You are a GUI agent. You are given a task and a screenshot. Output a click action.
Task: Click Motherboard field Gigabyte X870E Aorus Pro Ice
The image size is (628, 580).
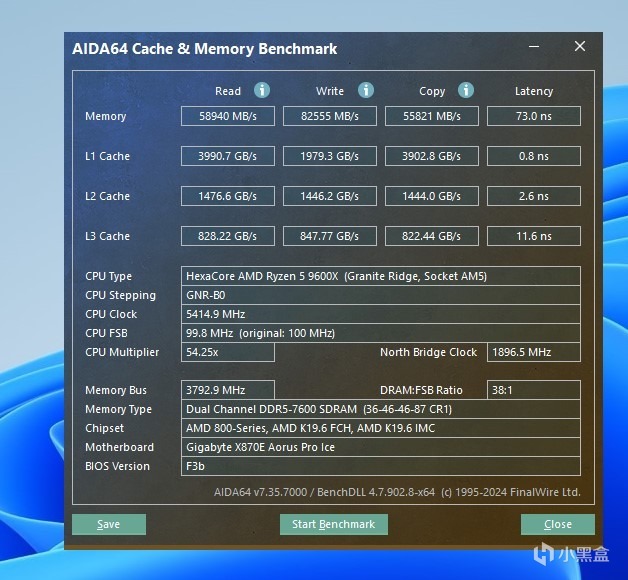pyautogui.click(x=381, y=447)
